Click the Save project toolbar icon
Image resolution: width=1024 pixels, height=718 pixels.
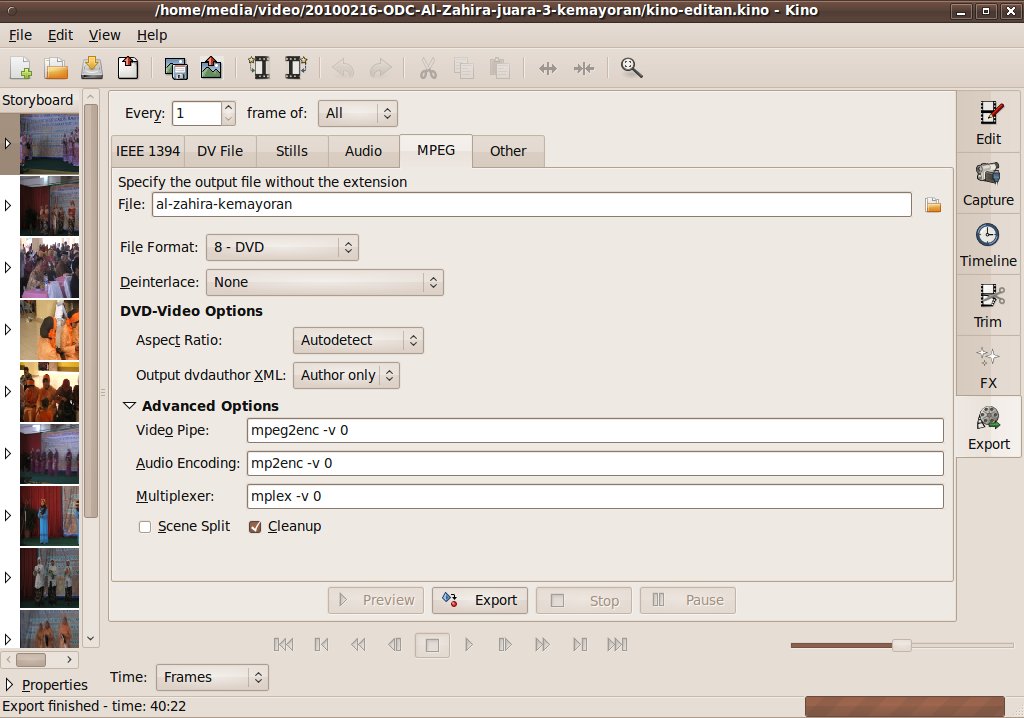point(92,68)
